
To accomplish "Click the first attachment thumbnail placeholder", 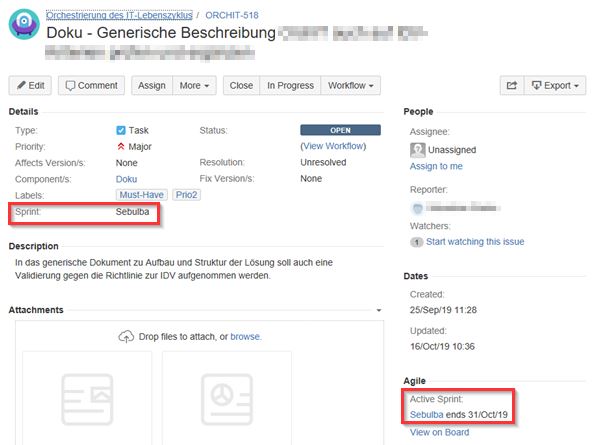I will tap(87, 398).
